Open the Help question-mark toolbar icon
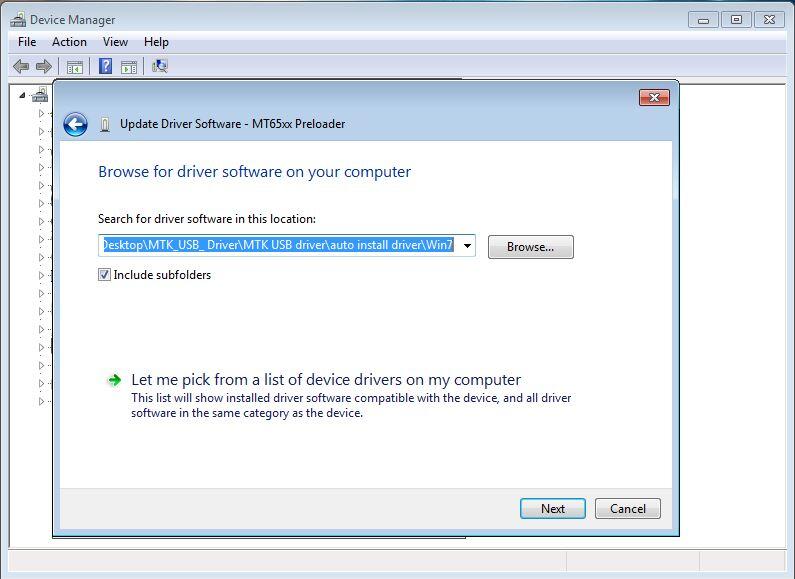 tap(105, 66)
